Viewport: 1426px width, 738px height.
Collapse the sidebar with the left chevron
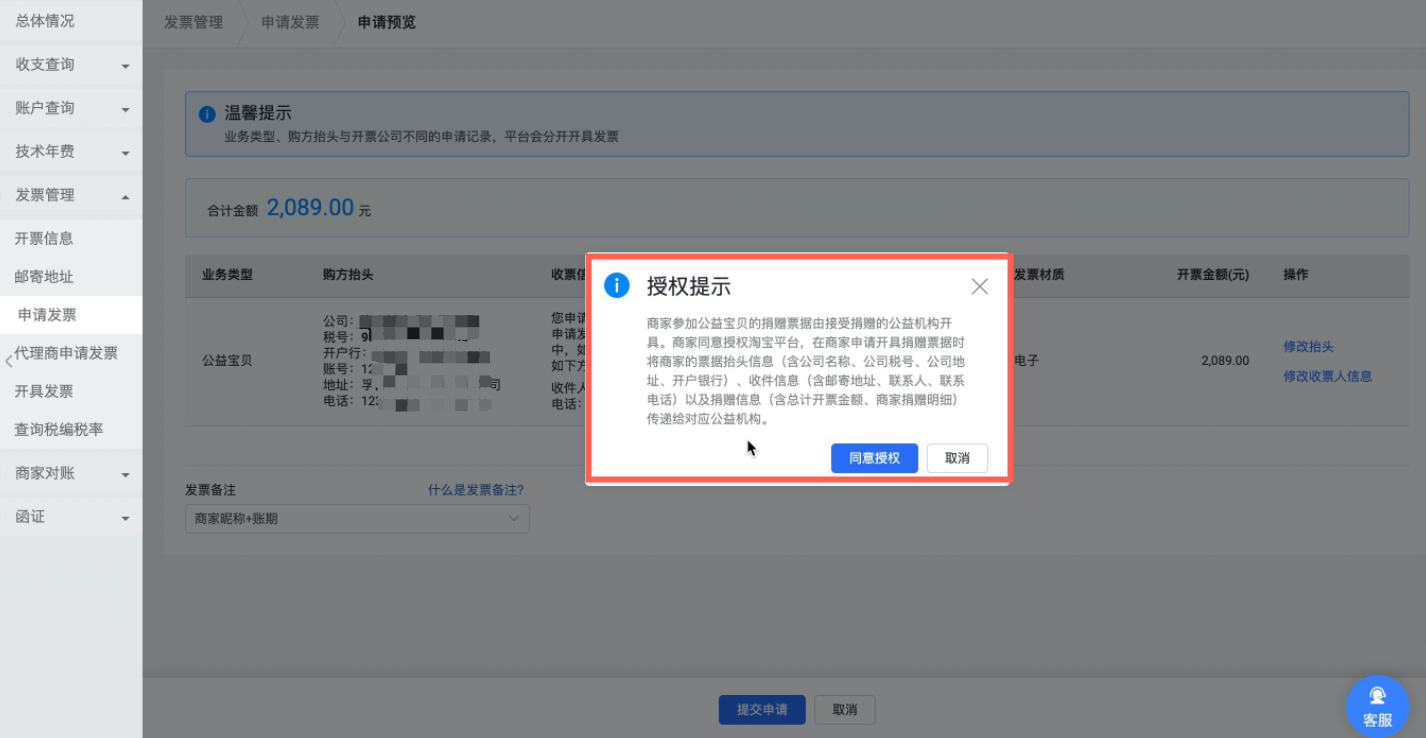[9, 360]
